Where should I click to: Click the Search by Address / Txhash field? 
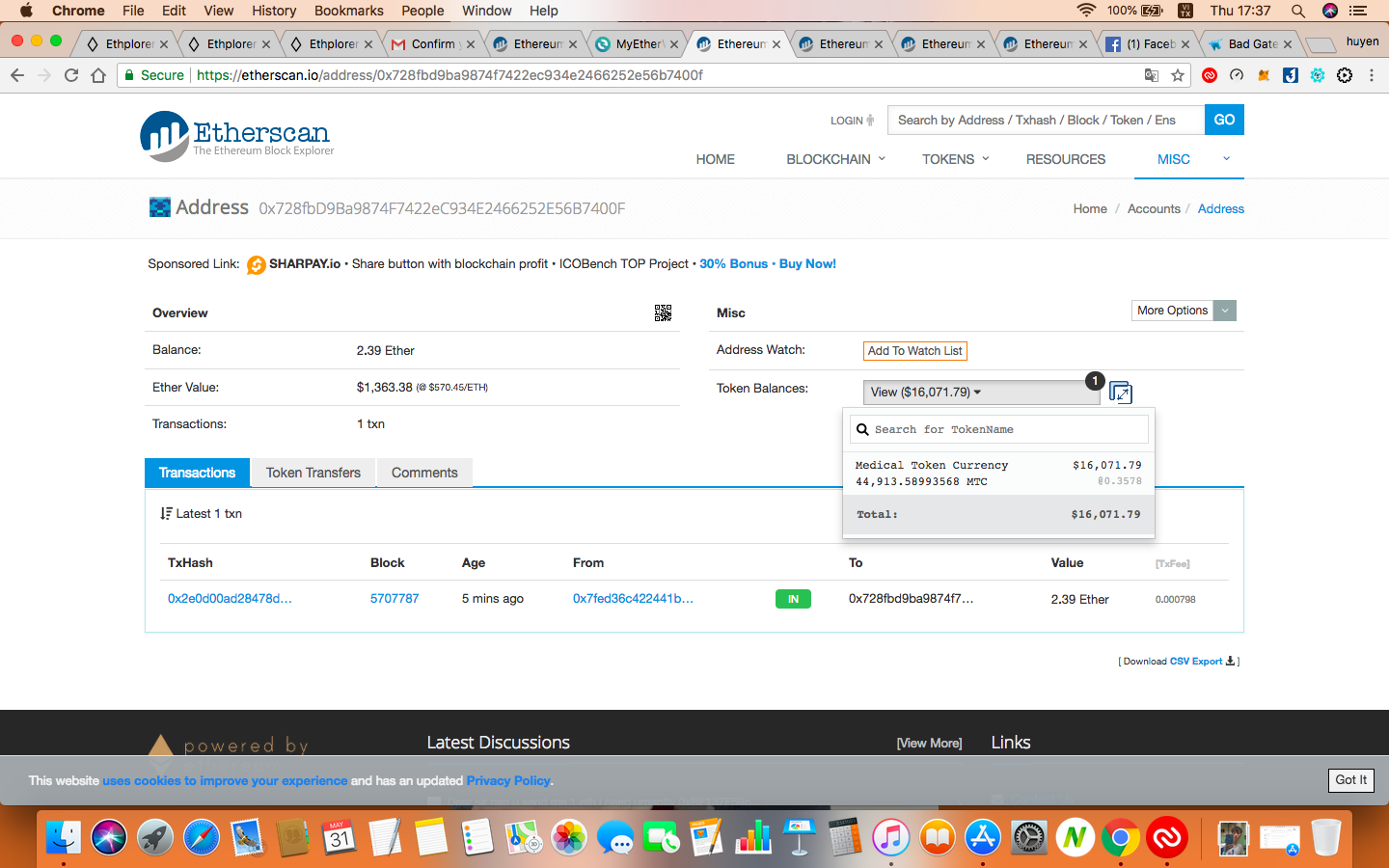click(1046, 120)
